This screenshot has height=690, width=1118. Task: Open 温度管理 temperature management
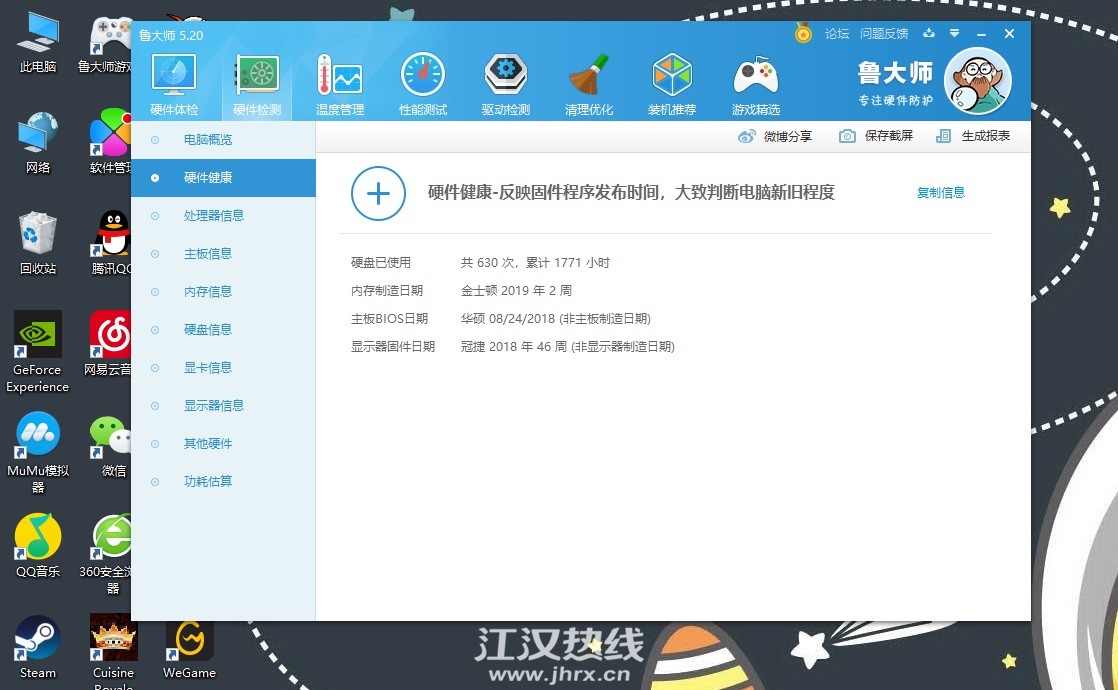pyautogui.click(x=340, y=84)
